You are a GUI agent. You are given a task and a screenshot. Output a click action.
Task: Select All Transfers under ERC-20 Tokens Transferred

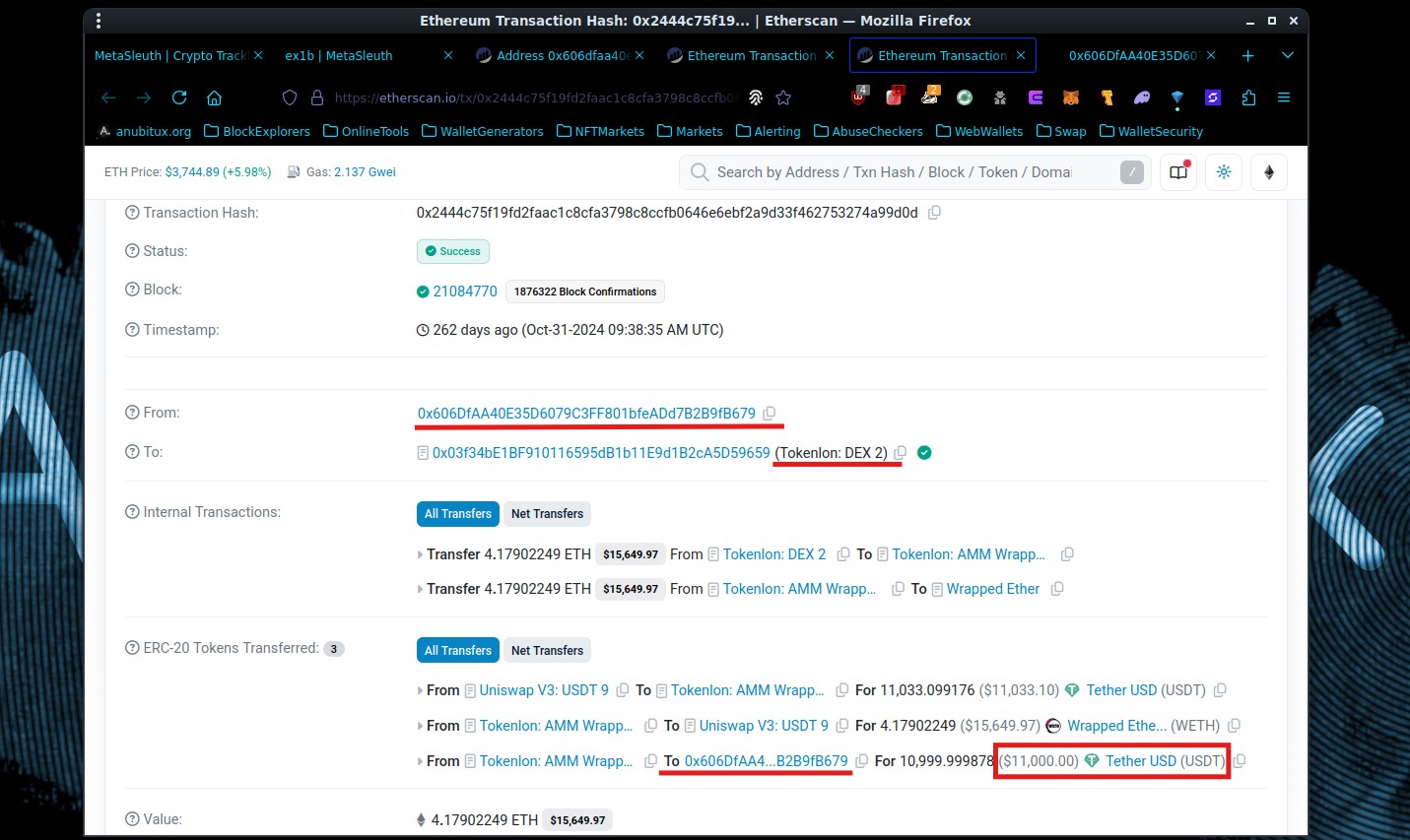coord(458,651)
